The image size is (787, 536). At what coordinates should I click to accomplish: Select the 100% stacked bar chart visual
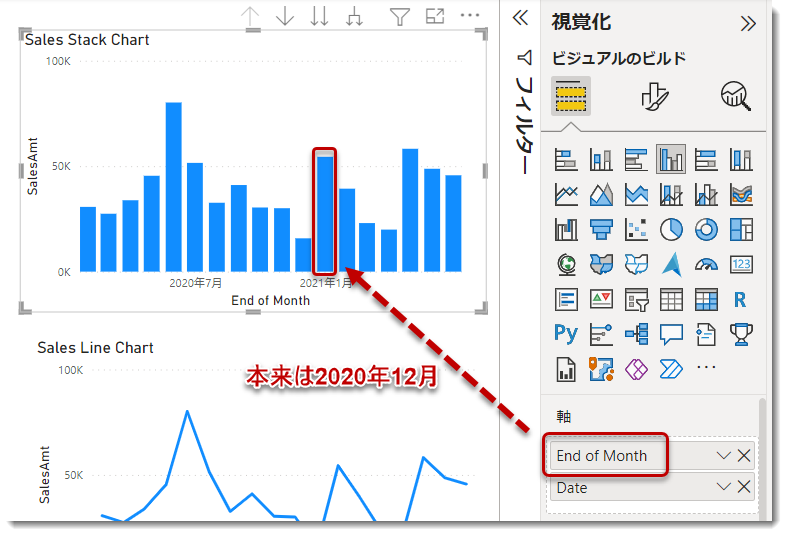tap(706, 160)
